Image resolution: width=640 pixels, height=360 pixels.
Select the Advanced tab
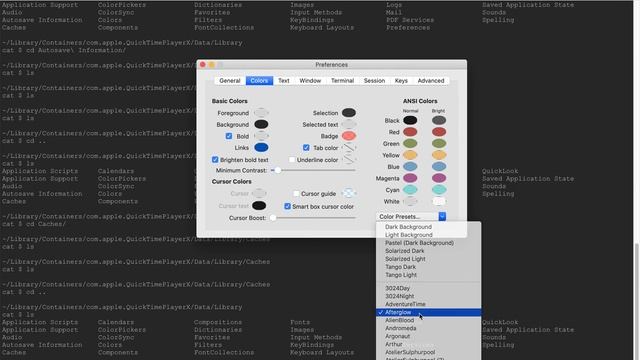click(x=431, y=81)
